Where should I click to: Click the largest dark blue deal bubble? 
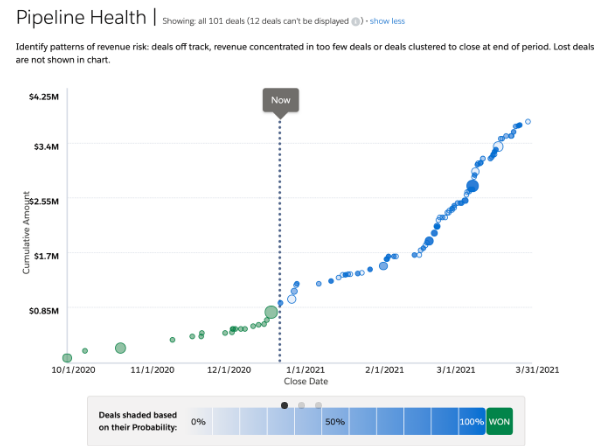[473, 186]
